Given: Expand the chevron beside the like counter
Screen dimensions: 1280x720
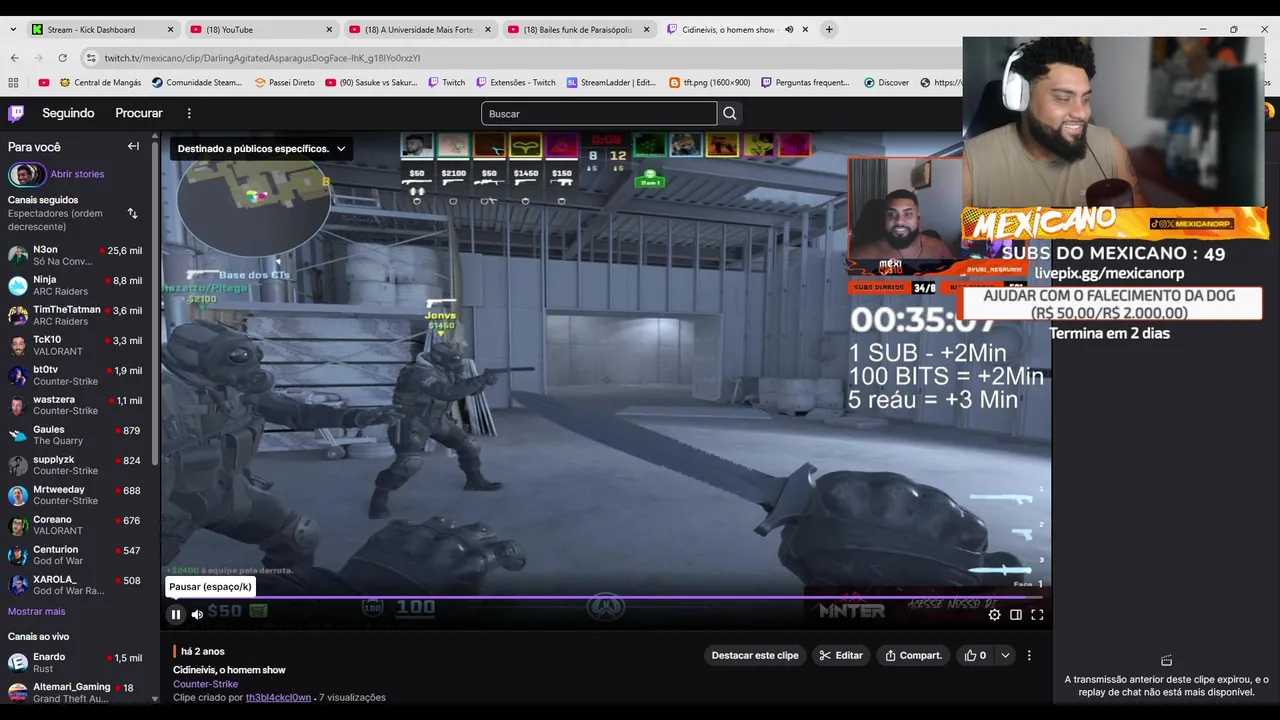Looking at the screenshot, I should pyautogui.click(x=1005, y=655).
